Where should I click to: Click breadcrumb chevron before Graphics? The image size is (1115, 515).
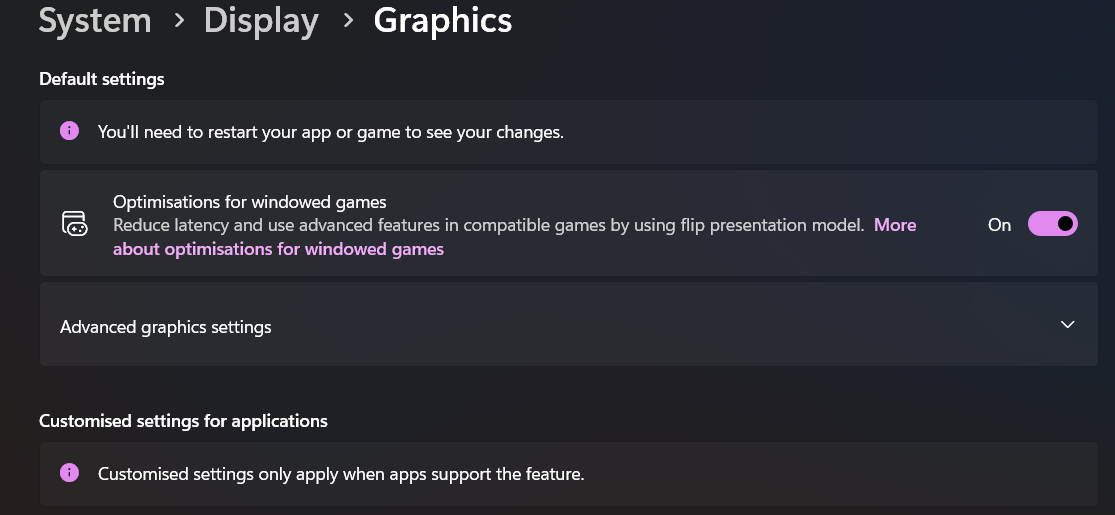coord(348,21)
